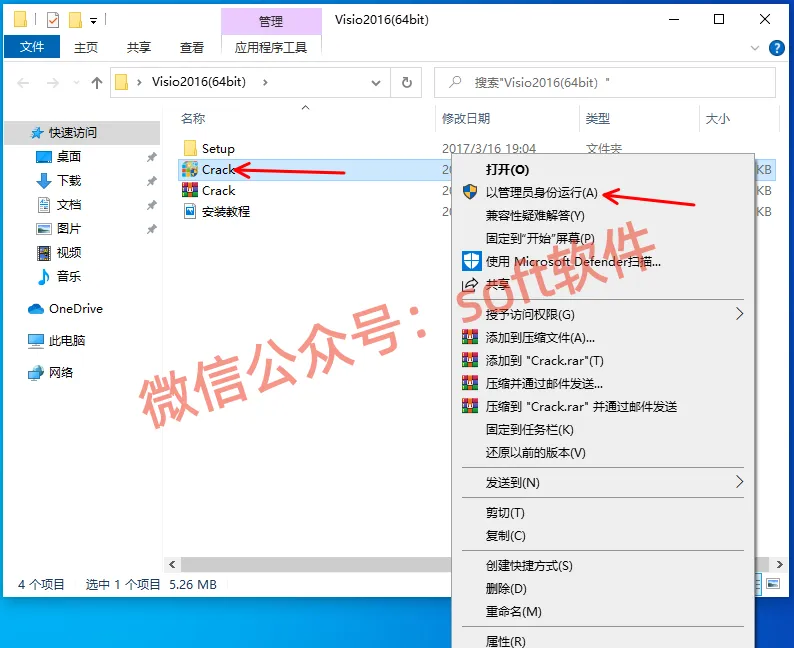Select the Crack WinRAR archive file
This screenshot has height=648, width=794.
tap(218, 191)
